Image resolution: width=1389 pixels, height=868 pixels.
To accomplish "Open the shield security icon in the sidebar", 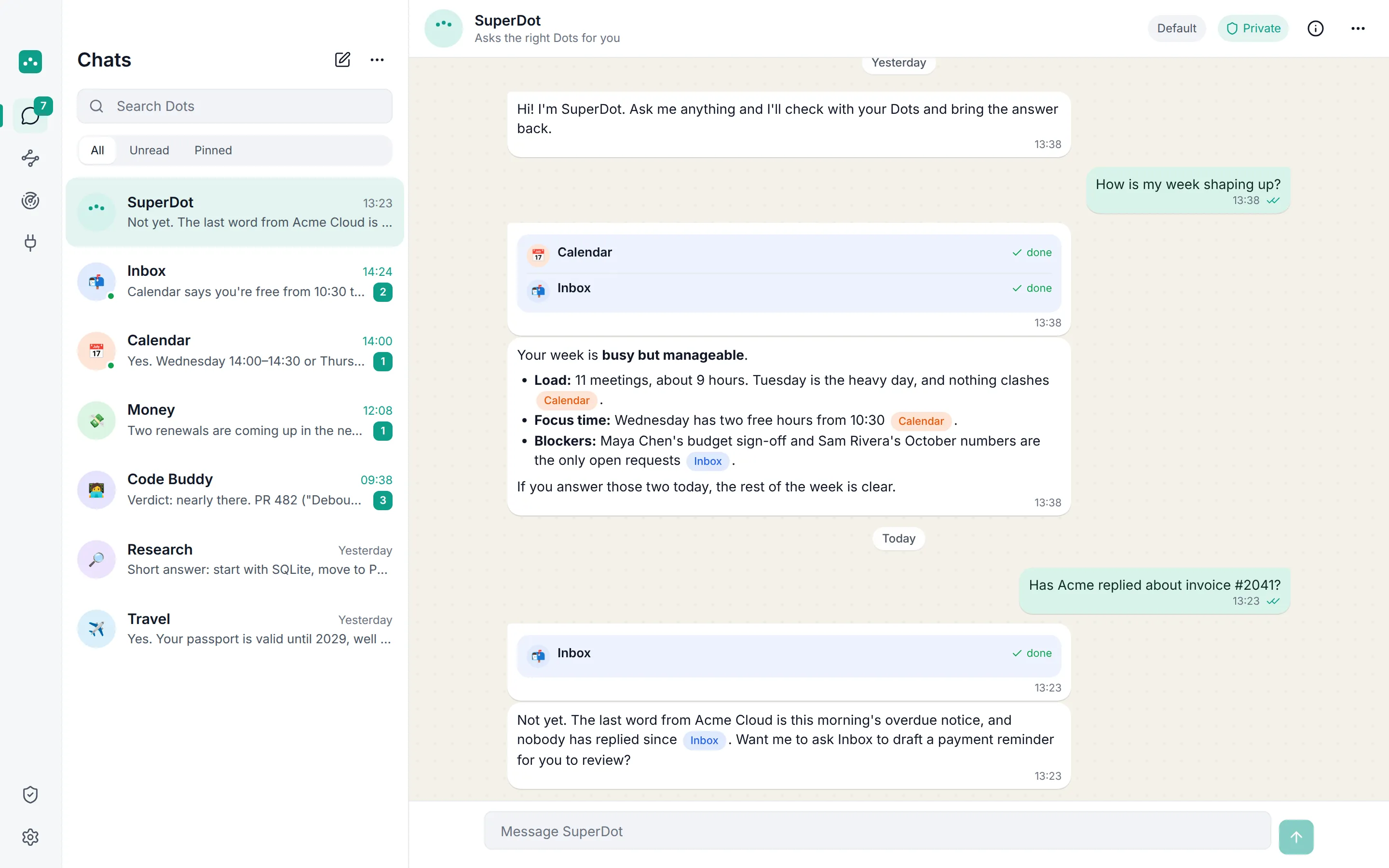I will point(30,795).
